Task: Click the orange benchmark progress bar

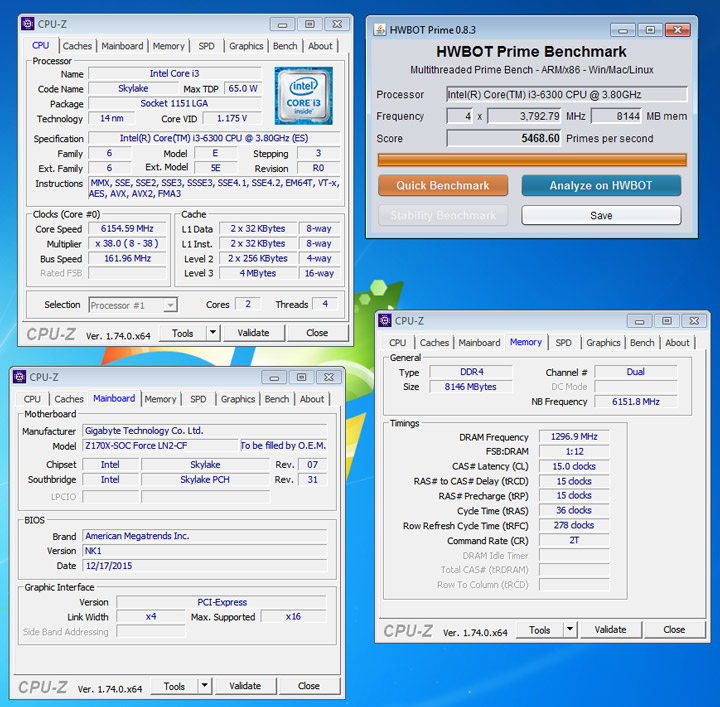Action: tap(532, 160)
